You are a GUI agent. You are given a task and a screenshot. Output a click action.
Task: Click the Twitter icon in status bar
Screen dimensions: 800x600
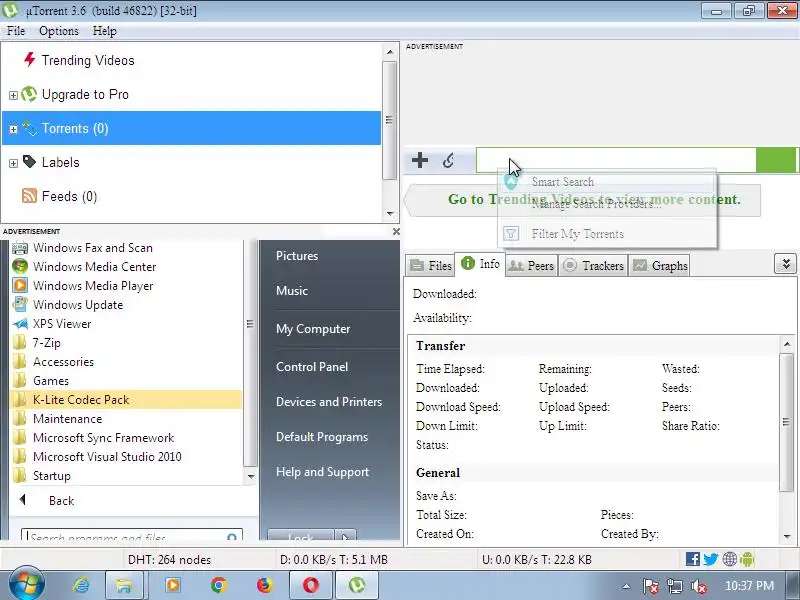pyautogui.click(x=711, y=559)
